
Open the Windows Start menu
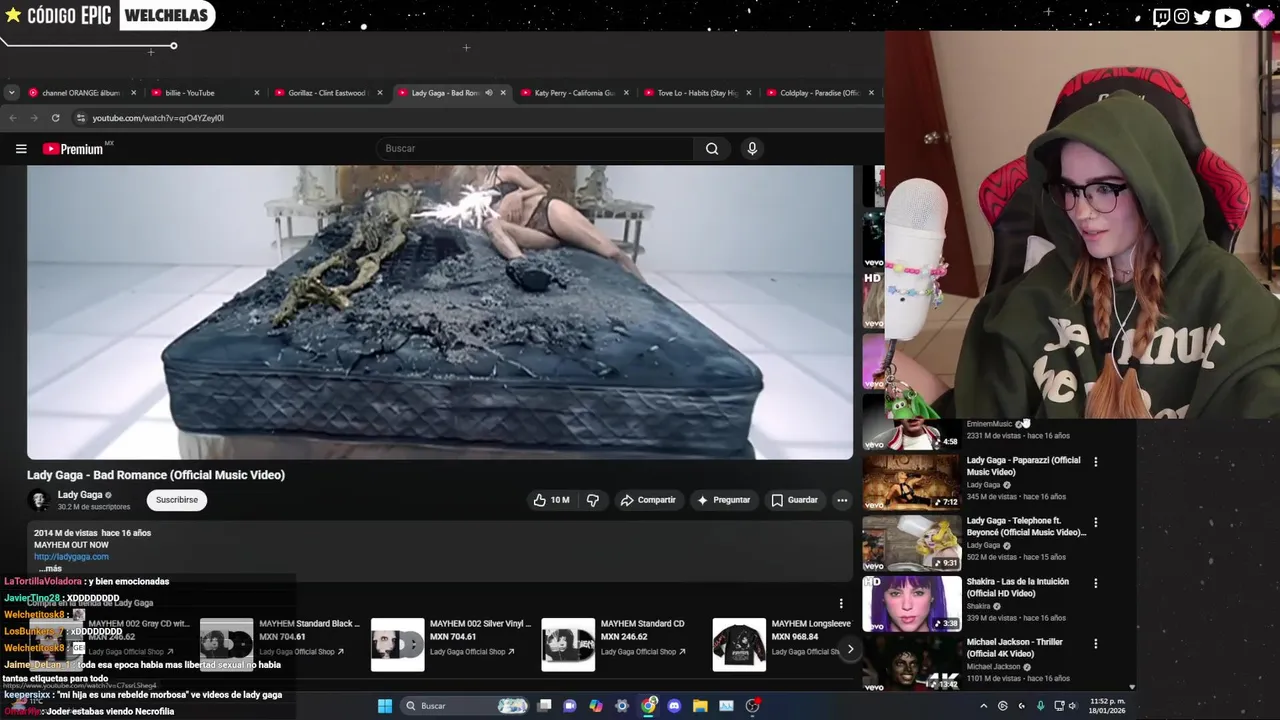coord(385,706)
